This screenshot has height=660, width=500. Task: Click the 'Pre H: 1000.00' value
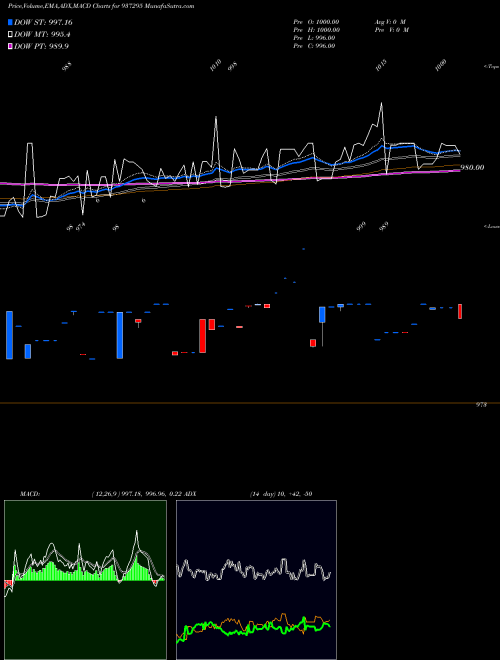316,30
